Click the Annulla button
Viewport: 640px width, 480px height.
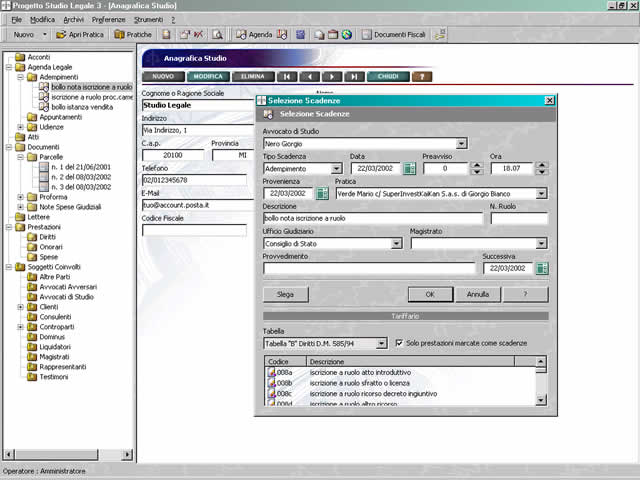[x=478, y=294]
